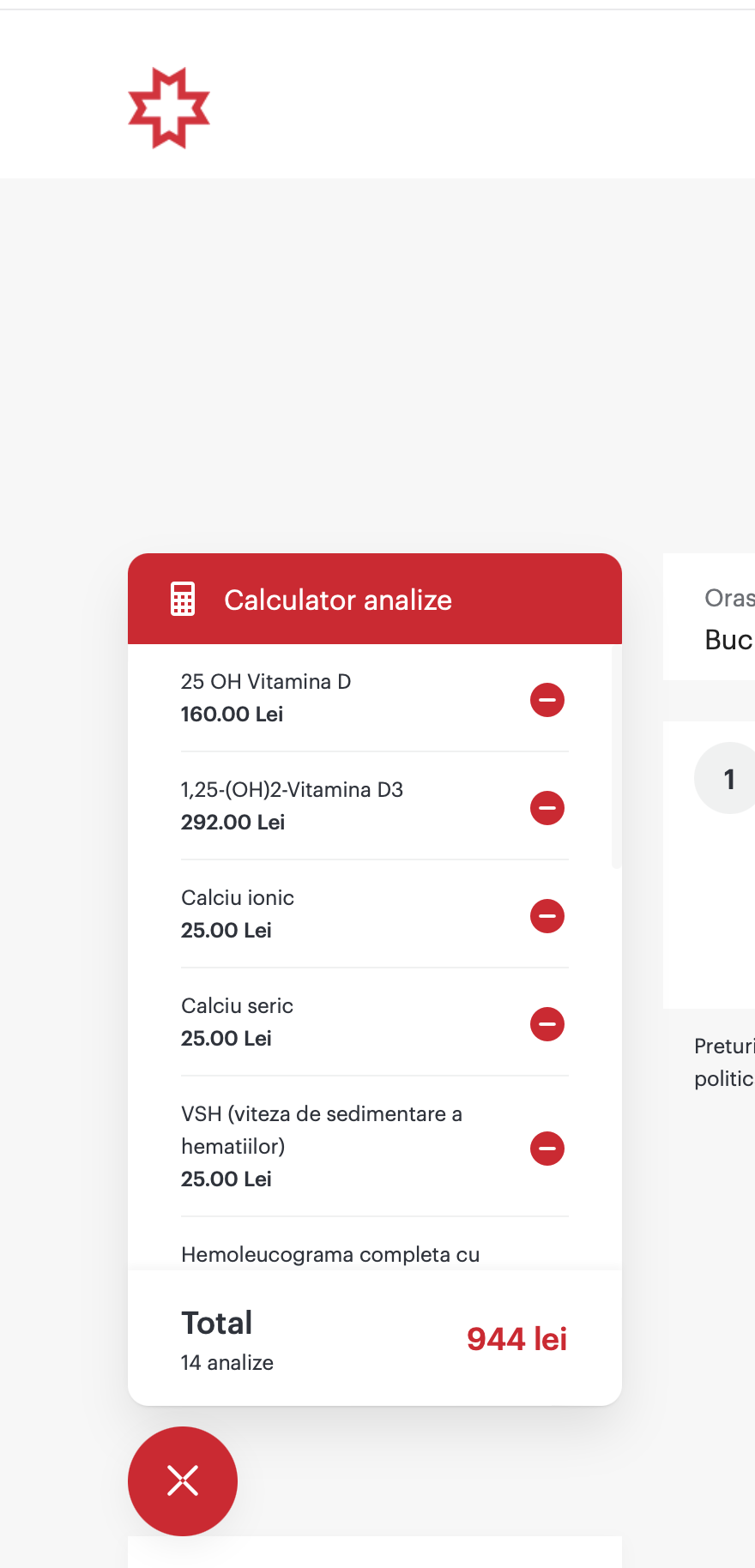This screenshot has height=1568, width=755.
Task: Click the calculator icon in header
Action: point(183,600)
